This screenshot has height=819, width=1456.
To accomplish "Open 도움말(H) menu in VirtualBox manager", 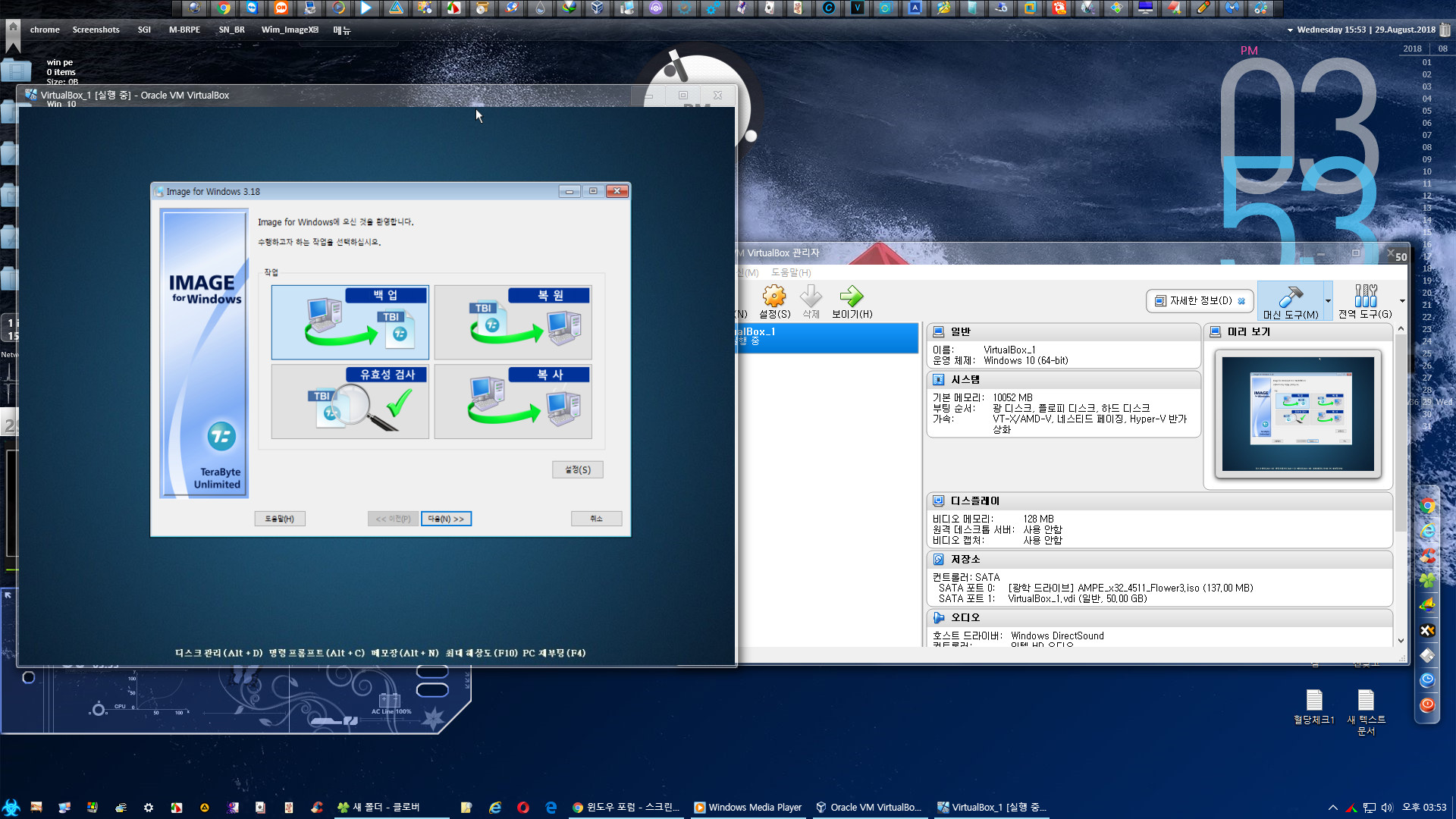I will click(x=791, y=272).
